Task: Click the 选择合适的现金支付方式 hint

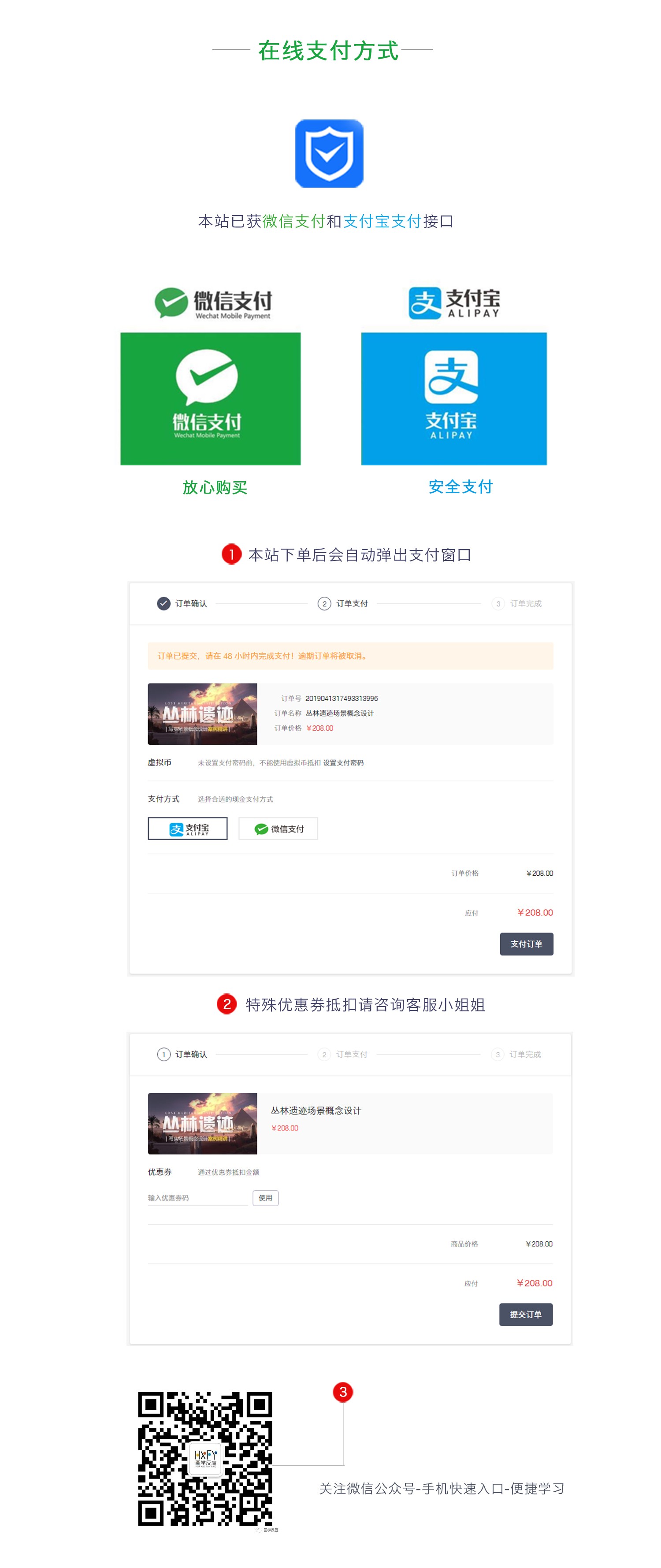Action: tap(236, 799)
